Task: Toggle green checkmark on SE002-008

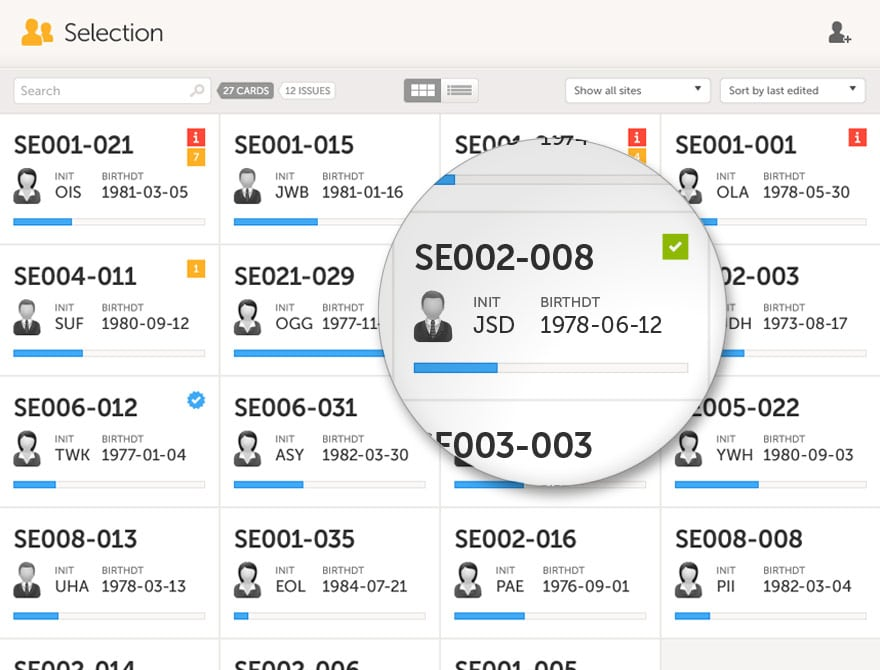Action: click(675, 247)
